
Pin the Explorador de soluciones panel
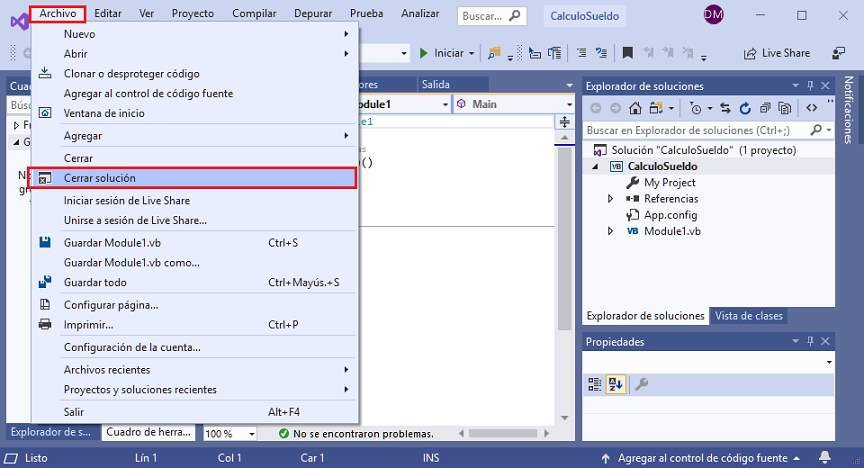click(x=810, y=86)
